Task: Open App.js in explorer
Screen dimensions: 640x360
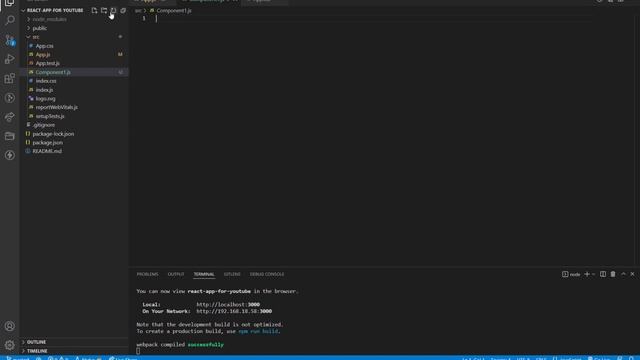Action: (74, 54)
